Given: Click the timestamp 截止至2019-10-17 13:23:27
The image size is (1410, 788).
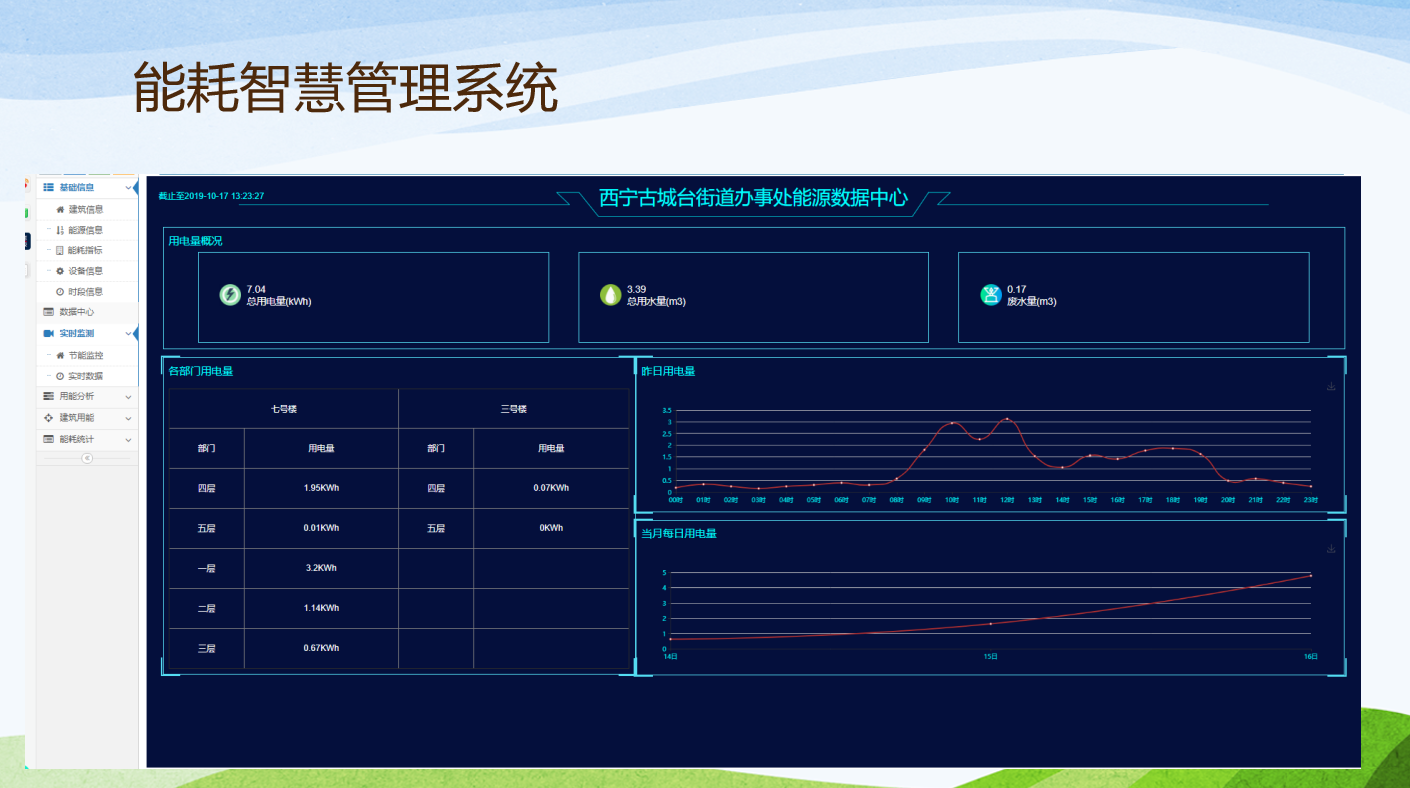Looking at the screenshot, I should coord(211,196).
